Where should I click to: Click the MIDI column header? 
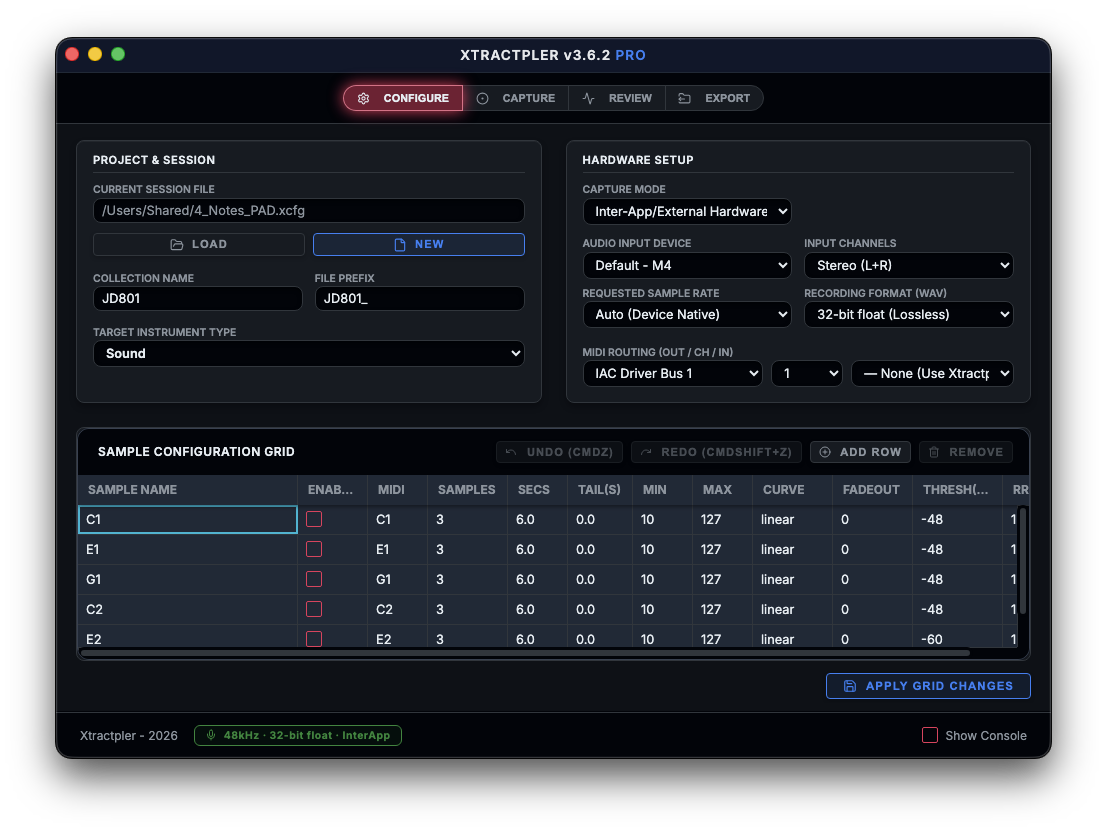coord(397,489)
